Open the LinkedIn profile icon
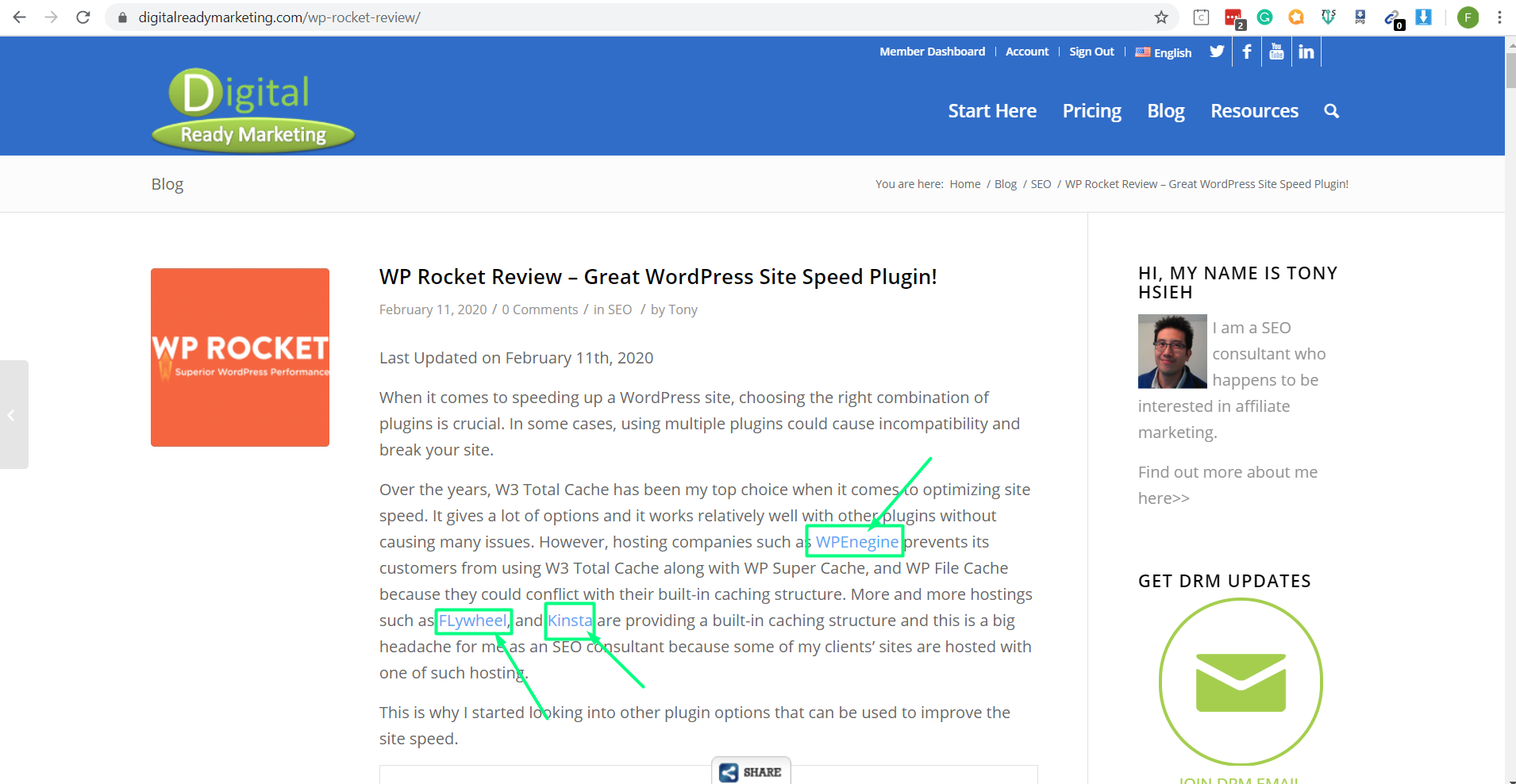 1306,52
